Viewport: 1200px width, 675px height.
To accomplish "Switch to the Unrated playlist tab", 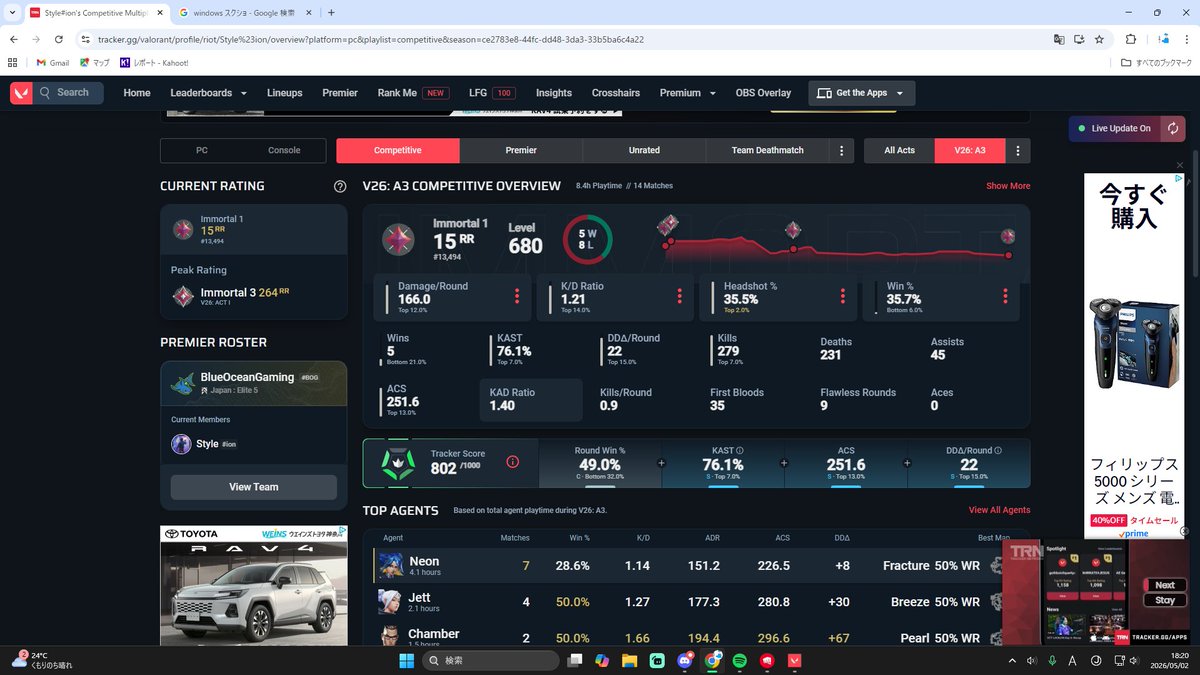I will coord(644,150).
